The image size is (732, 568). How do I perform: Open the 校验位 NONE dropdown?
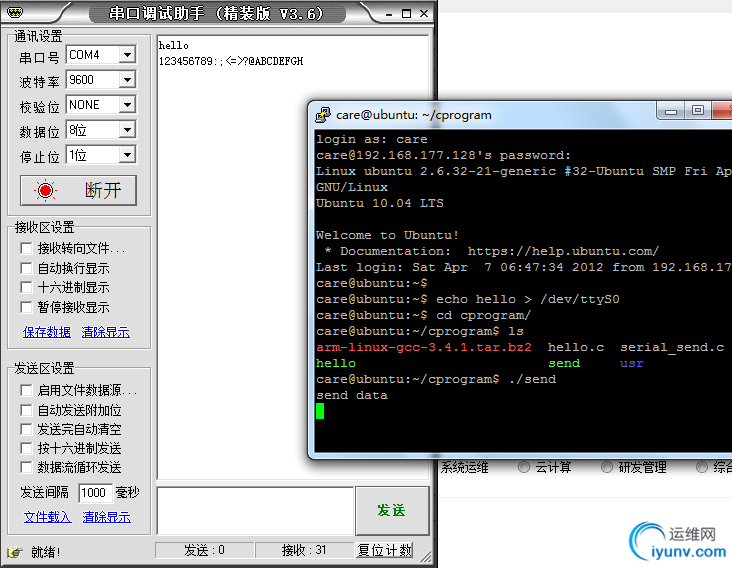tap(127, 105)
